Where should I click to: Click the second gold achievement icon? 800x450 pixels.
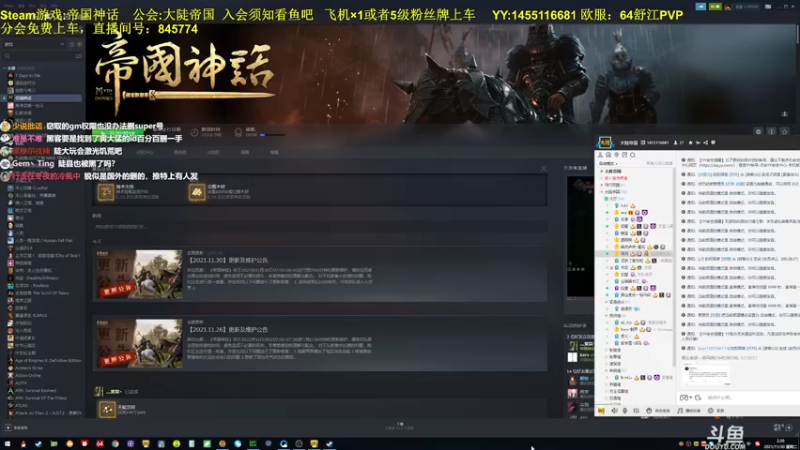click(x=197, y=192)
